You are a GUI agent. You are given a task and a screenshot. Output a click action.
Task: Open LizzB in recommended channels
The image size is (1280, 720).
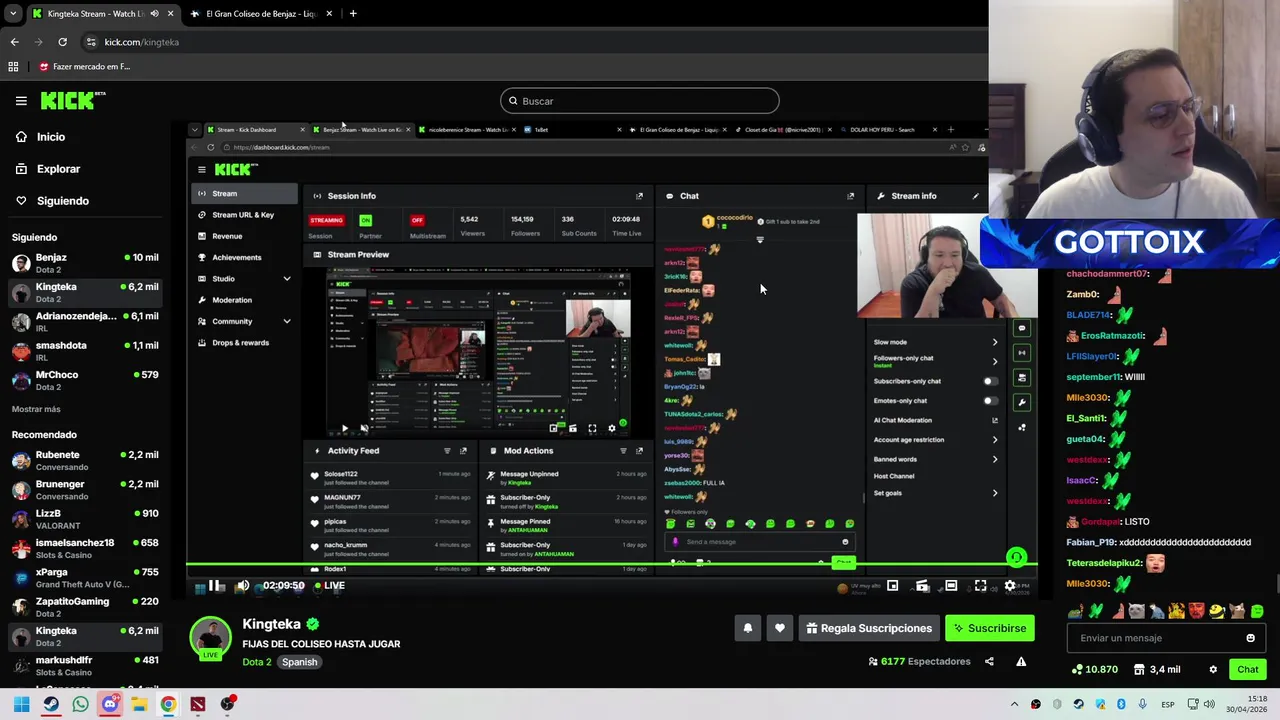pos(85,519)
